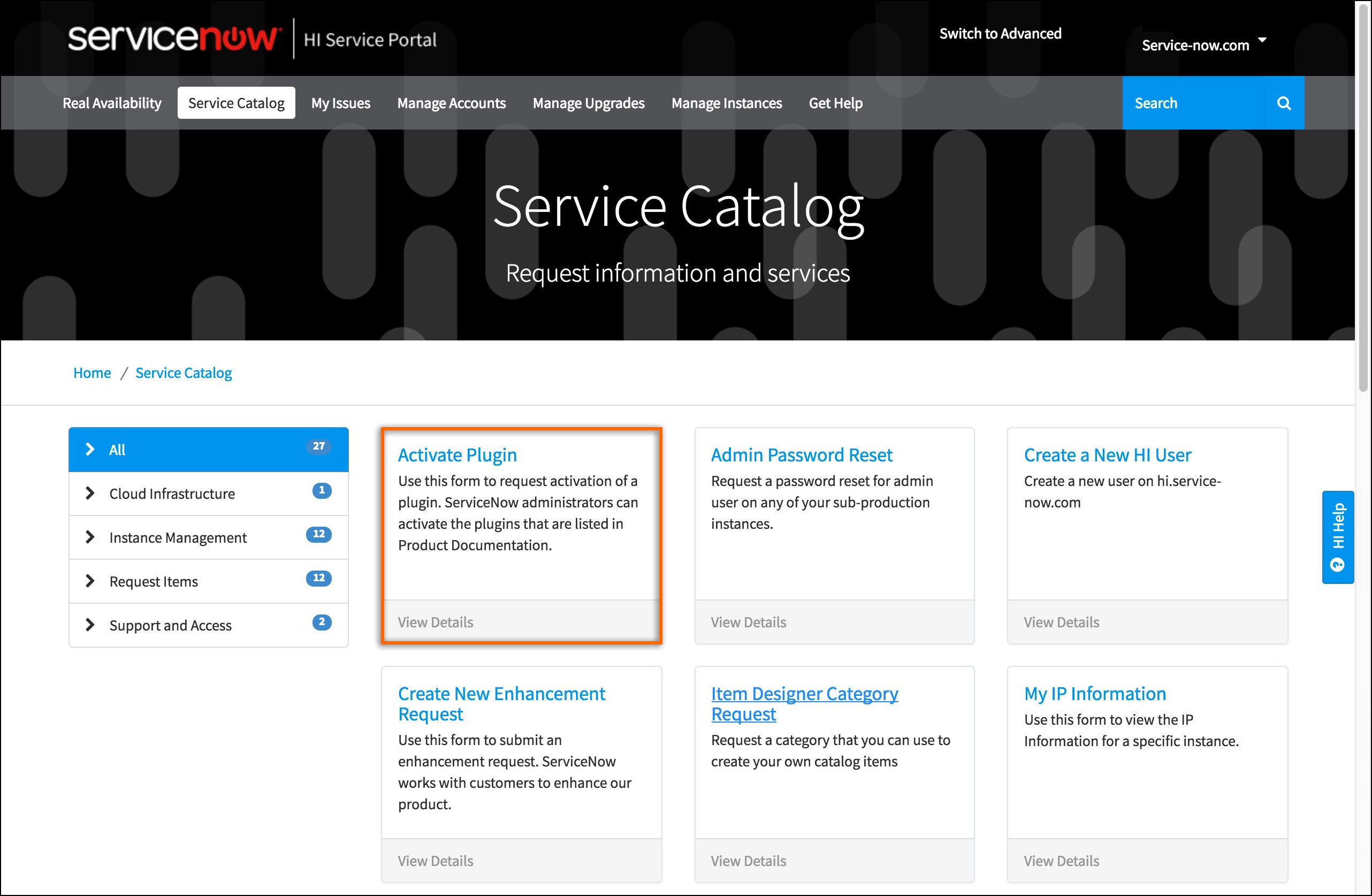The width and height of the screenshot is (1372, 896).
Task: Click the 12 badge on Request Items
Action: 319,578
